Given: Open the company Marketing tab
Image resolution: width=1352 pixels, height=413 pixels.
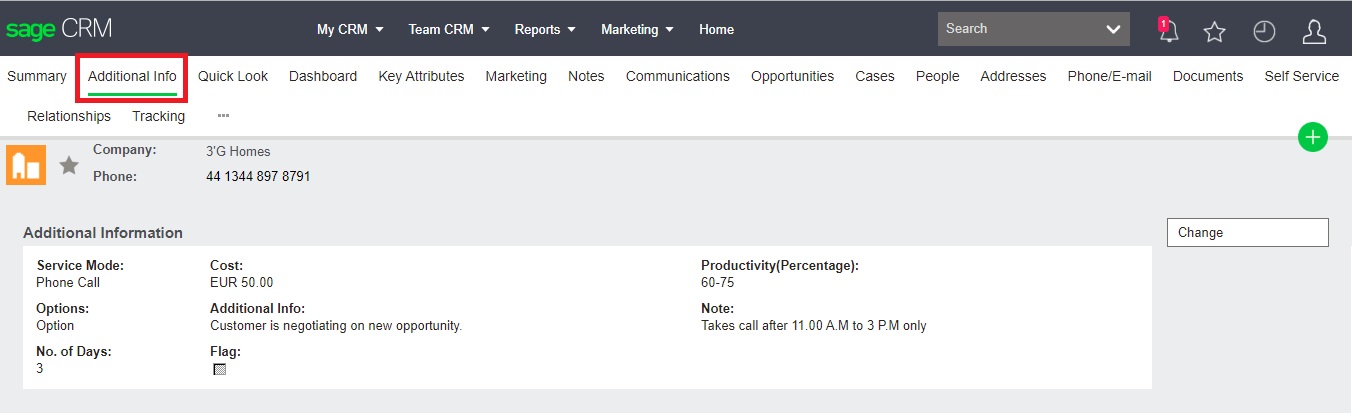Looking at the screenshot, I should [516, 76].
